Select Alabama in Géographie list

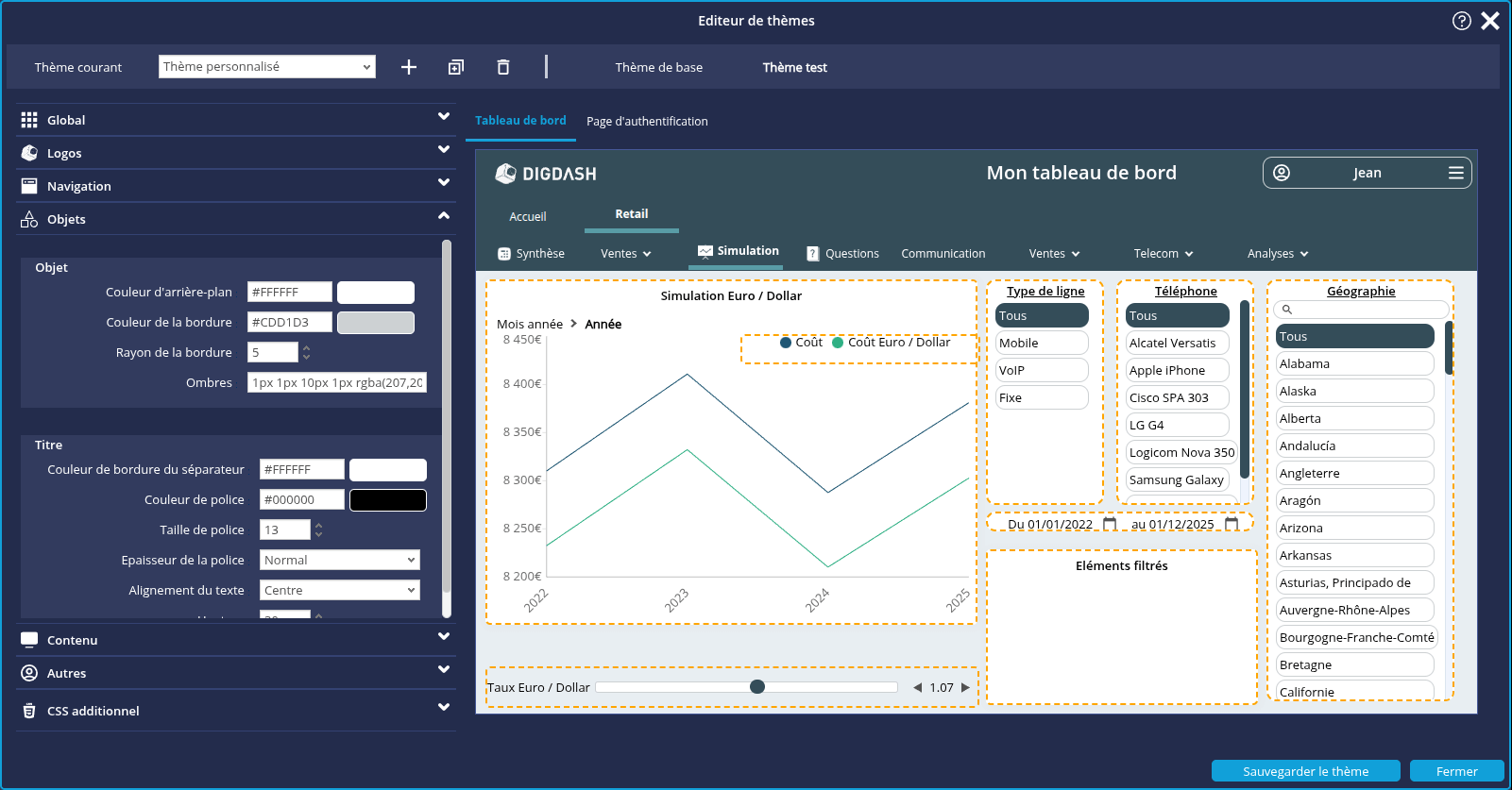tap(1353, 363)
